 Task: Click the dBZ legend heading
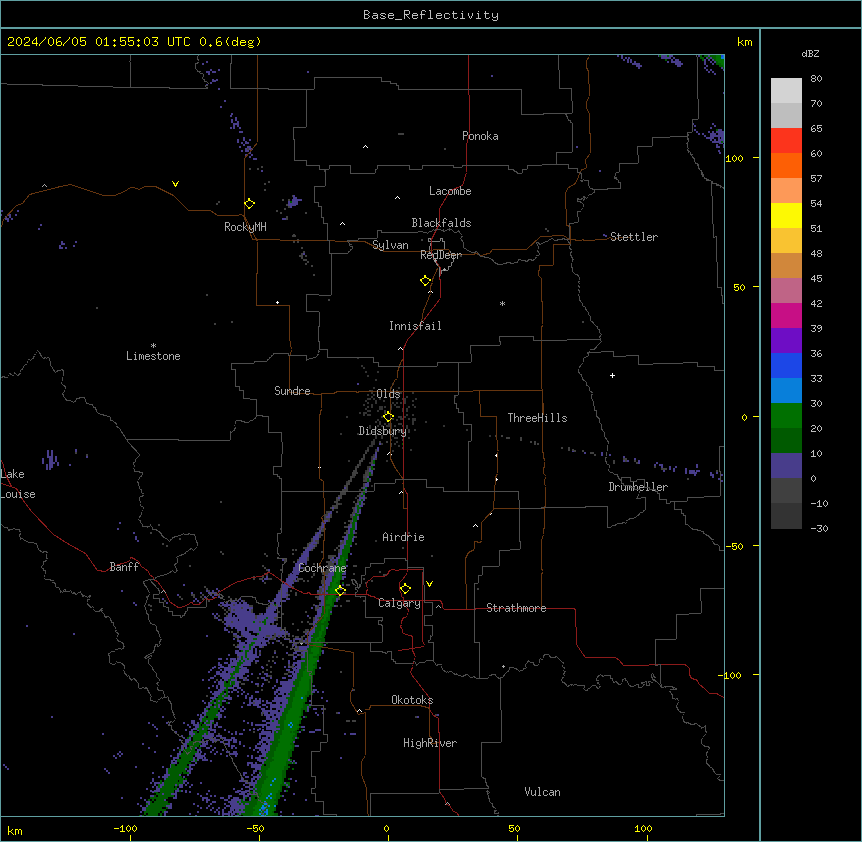pos(810,53)
